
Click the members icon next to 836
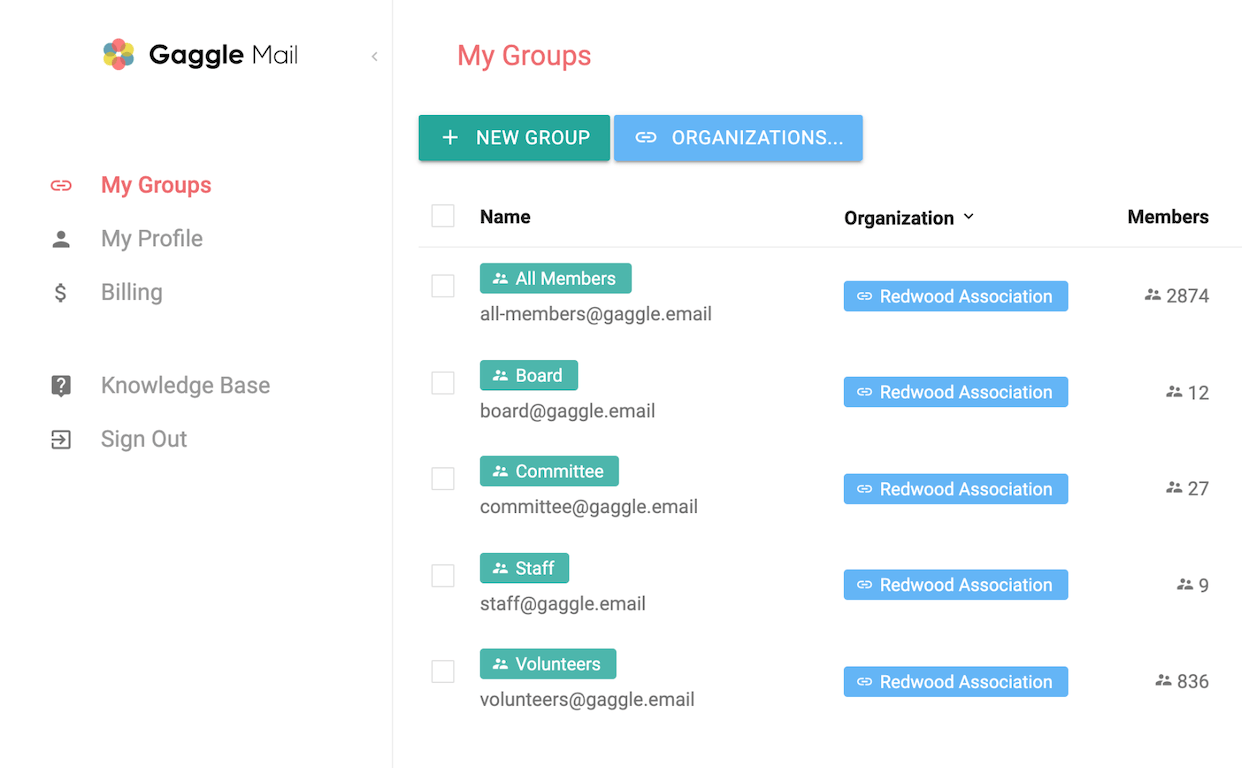1163,680
